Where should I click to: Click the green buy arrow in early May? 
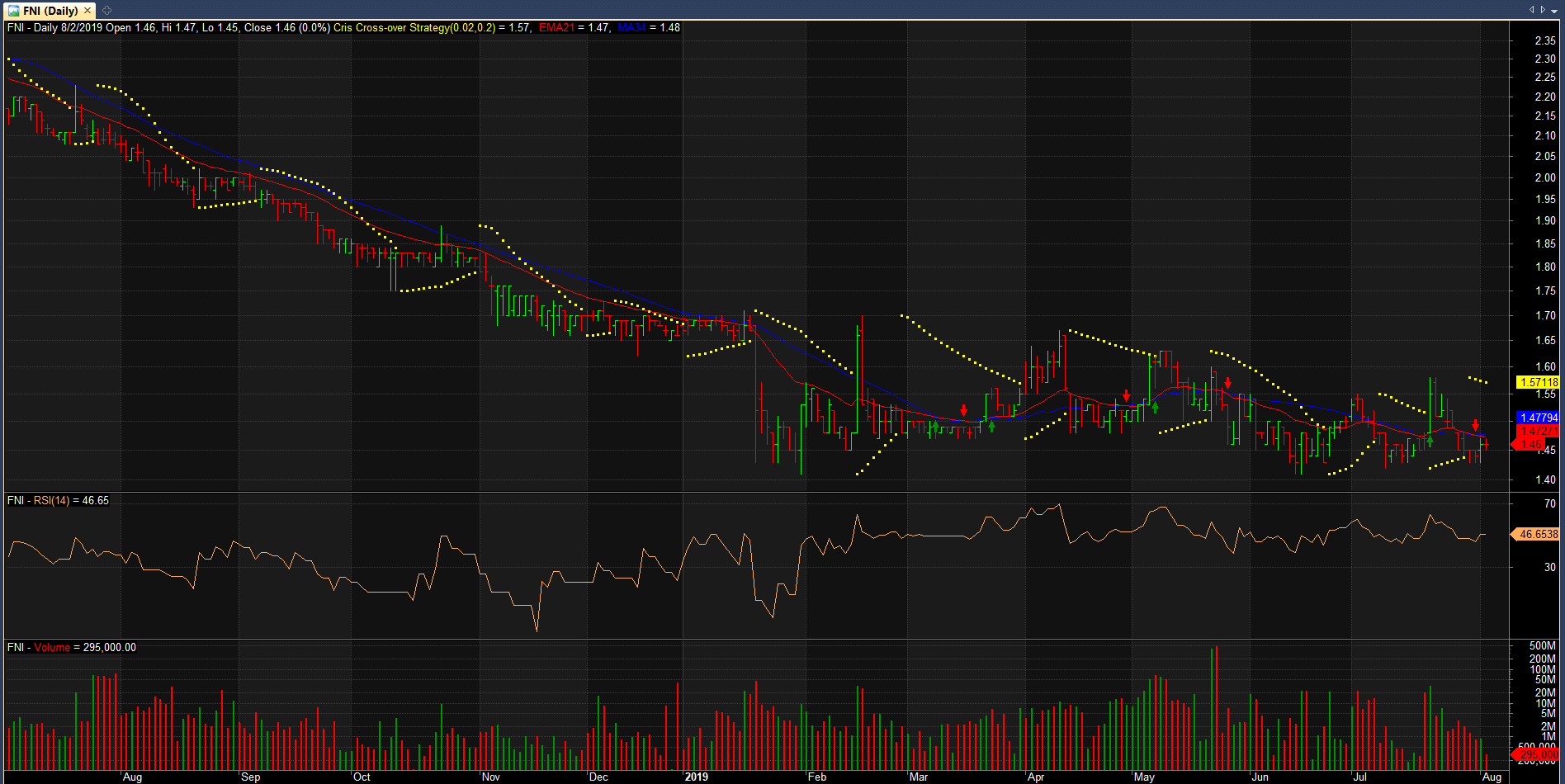click(x=1156, y=407)
